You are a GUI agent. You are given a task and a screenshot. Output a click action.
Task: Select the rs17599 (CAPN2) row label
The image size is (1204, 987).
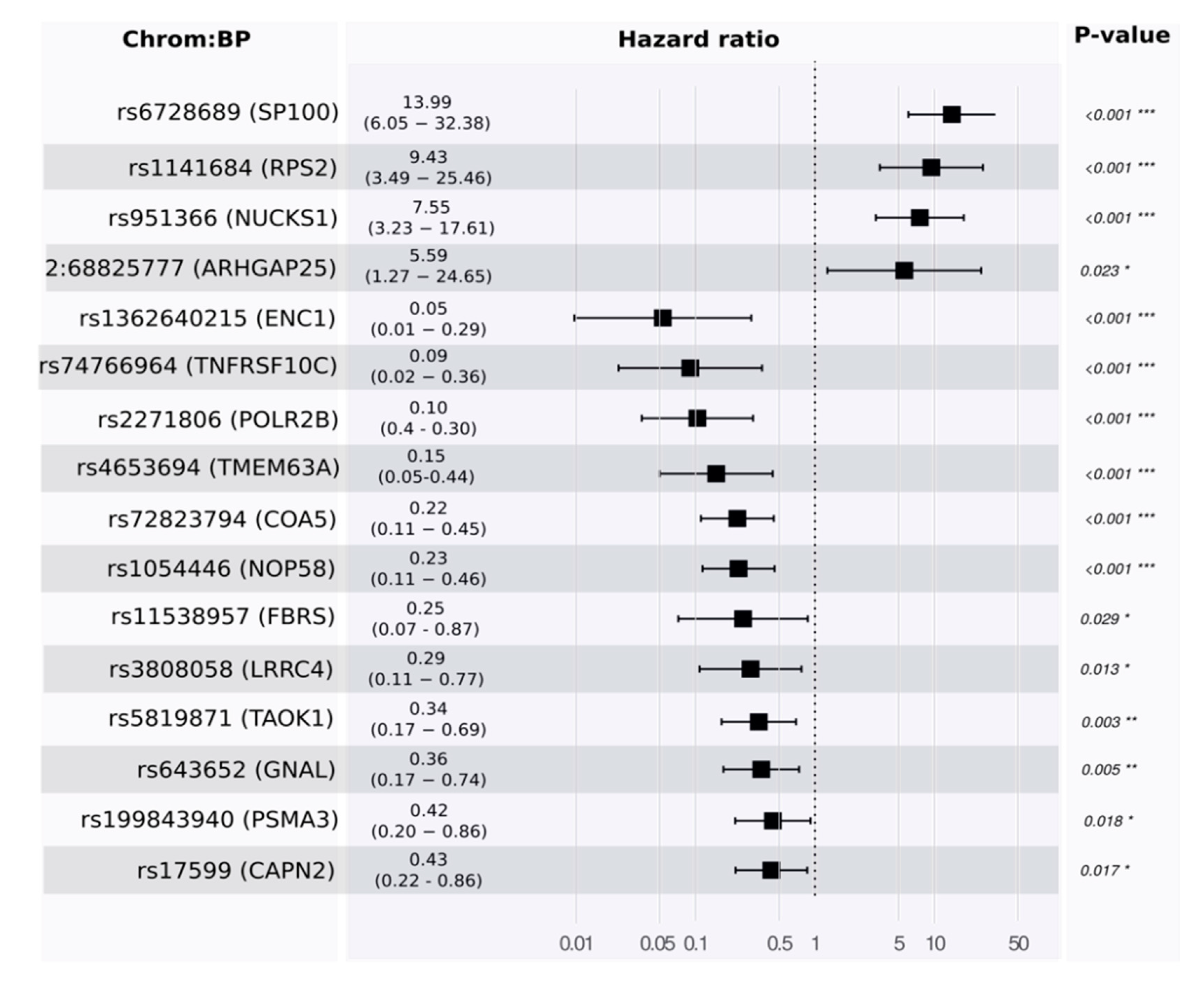click(236, 870)
